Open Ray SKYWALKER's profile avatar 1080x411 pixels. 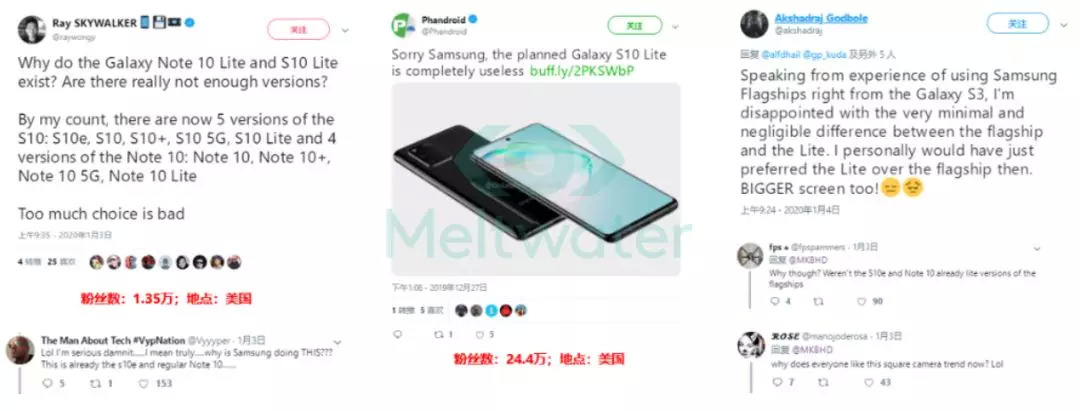pyautogui.click(x=31, y=29)
